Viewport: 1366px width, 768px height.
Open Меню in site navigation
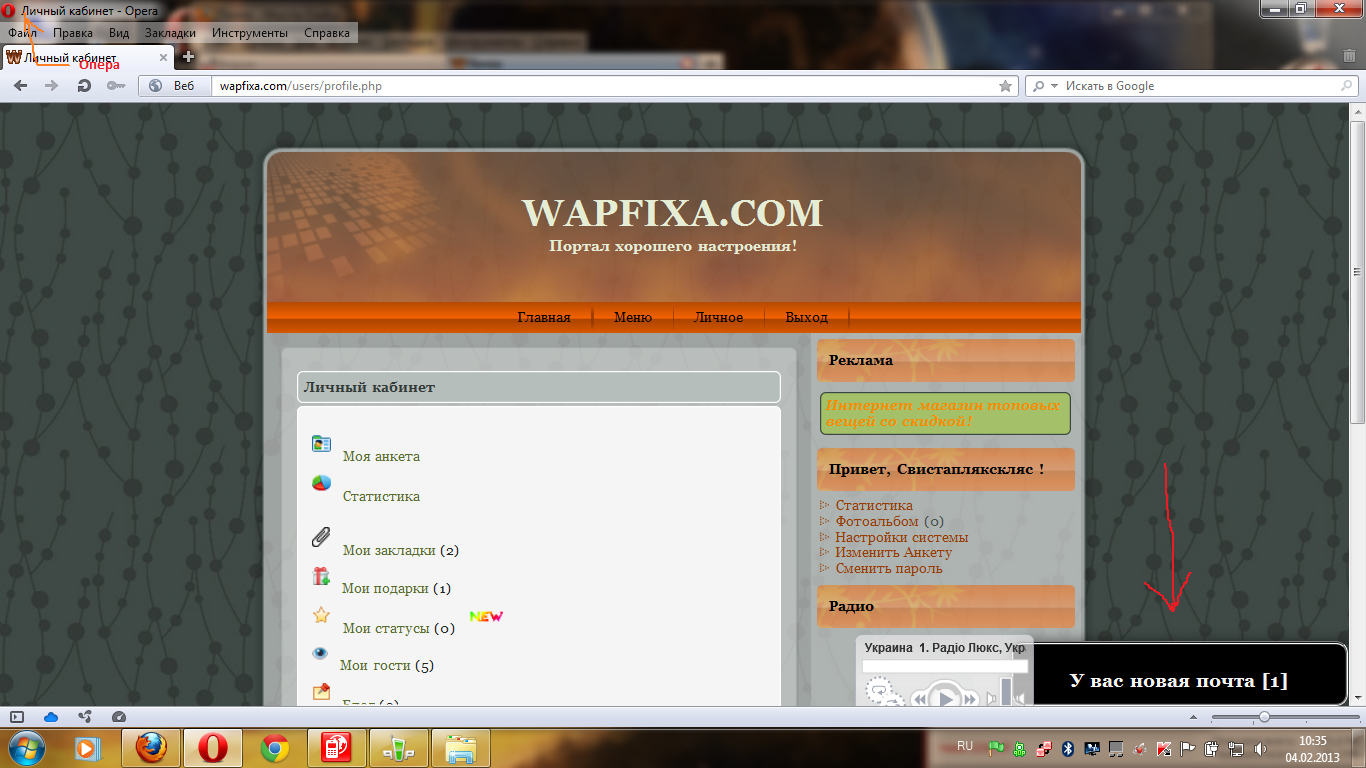point(633,317)
